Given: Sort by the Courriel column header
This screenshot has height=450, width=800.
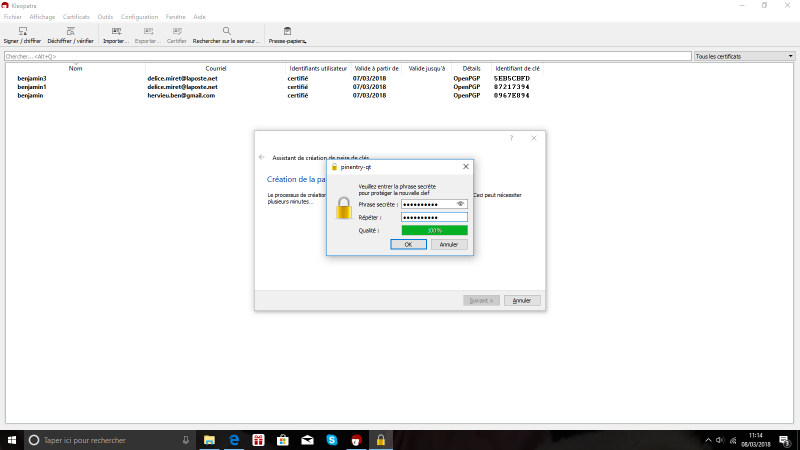Looking at the screenshot, I should click(216, 68).
